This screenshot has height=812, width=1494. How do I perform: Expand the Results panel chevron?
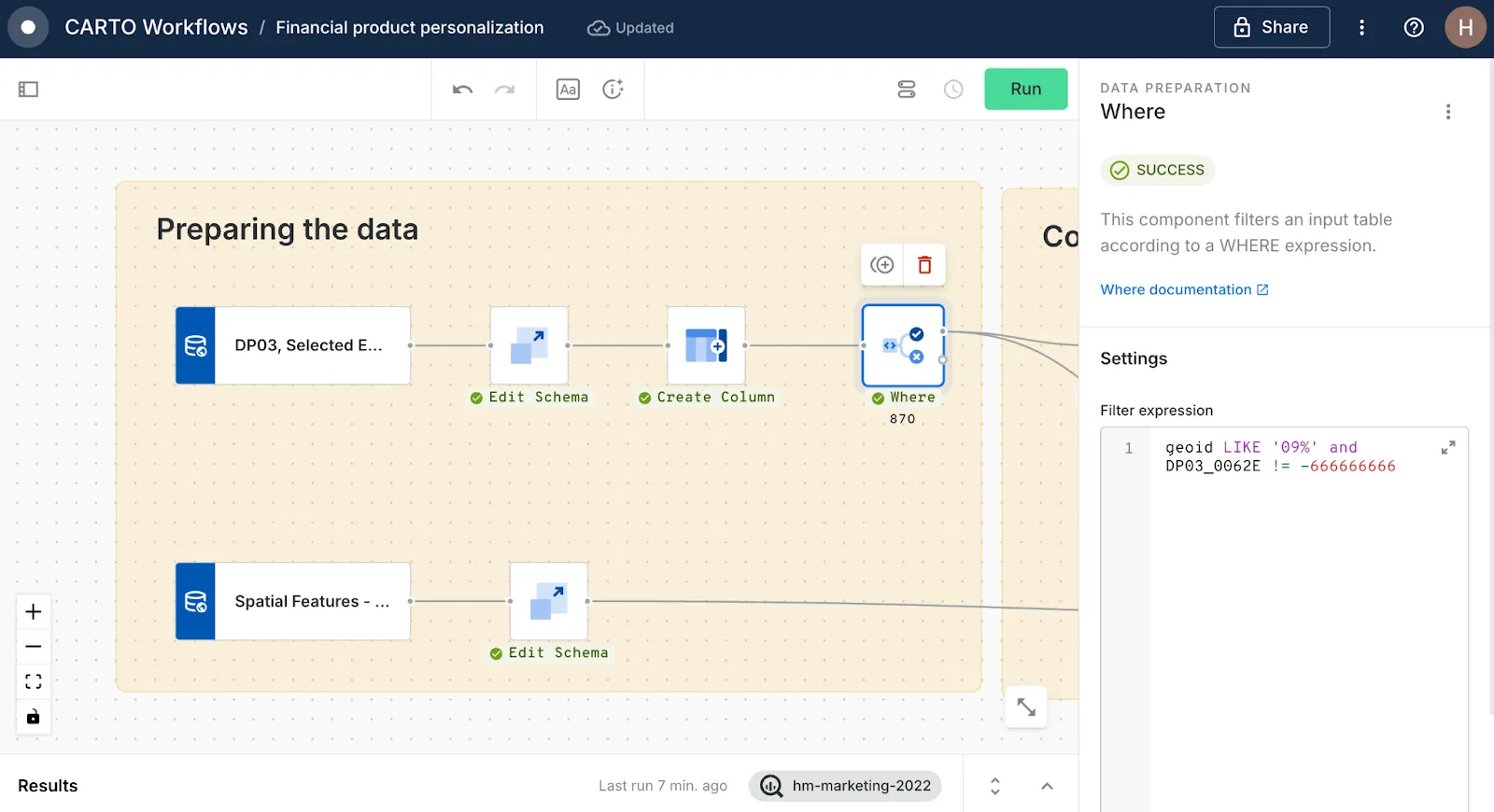click(1047, 786)
